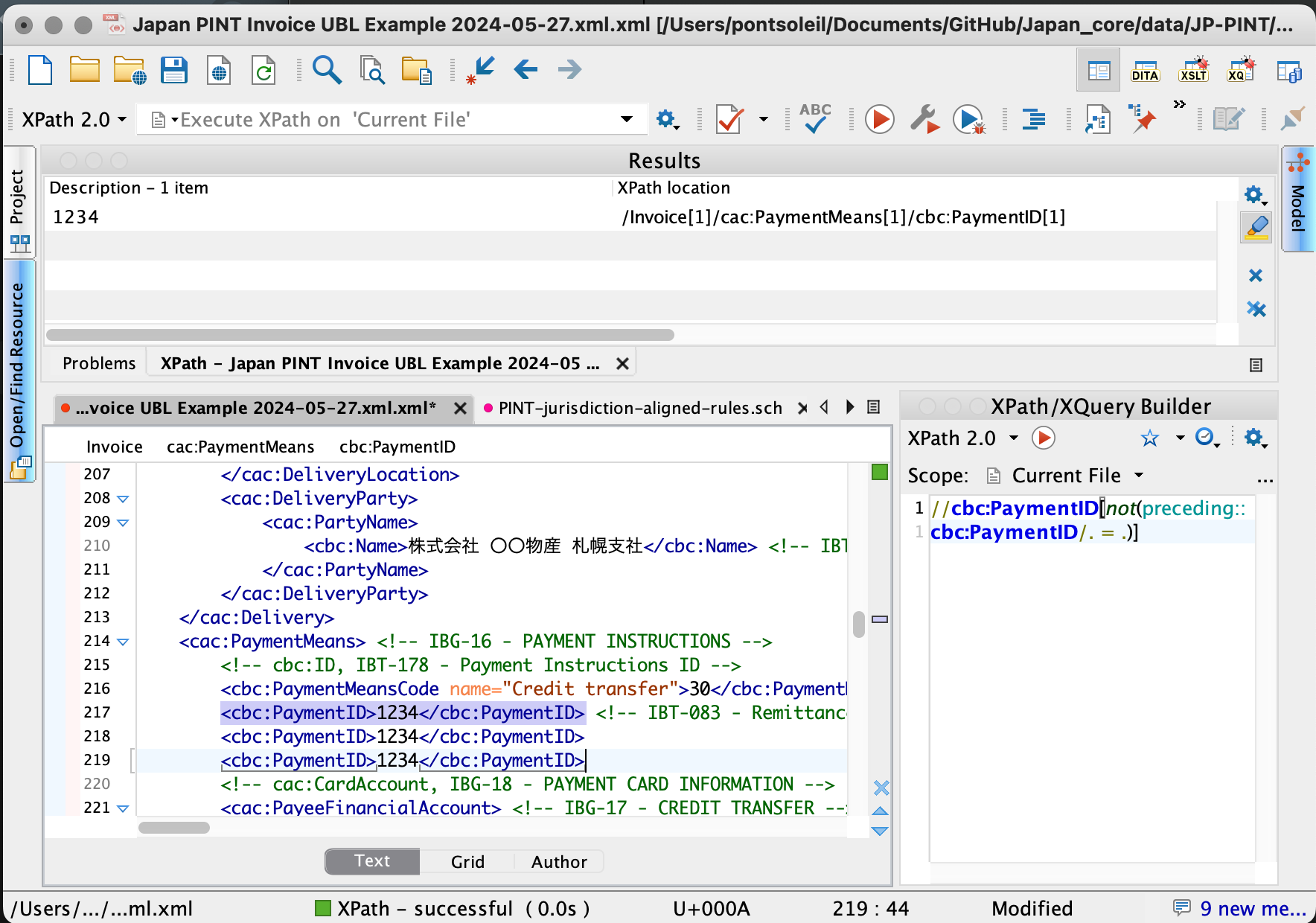Remove all results with double blue X
This screenshot has height=923, width=1316.
click(1256, 309)
